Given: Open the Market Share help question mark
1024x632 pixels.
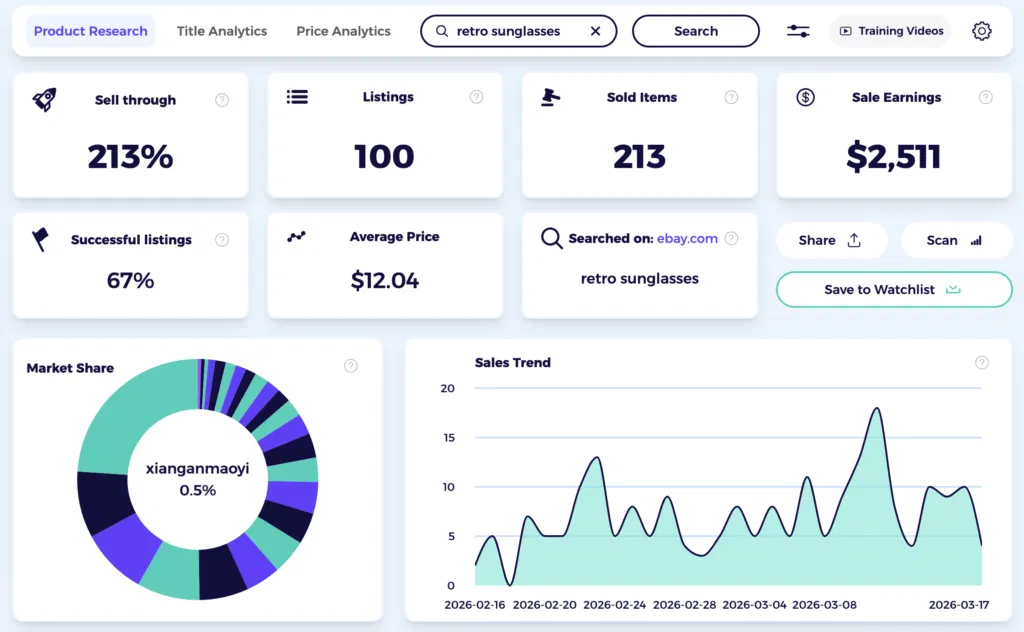Looking at the screenshot, I should [351, 366].
